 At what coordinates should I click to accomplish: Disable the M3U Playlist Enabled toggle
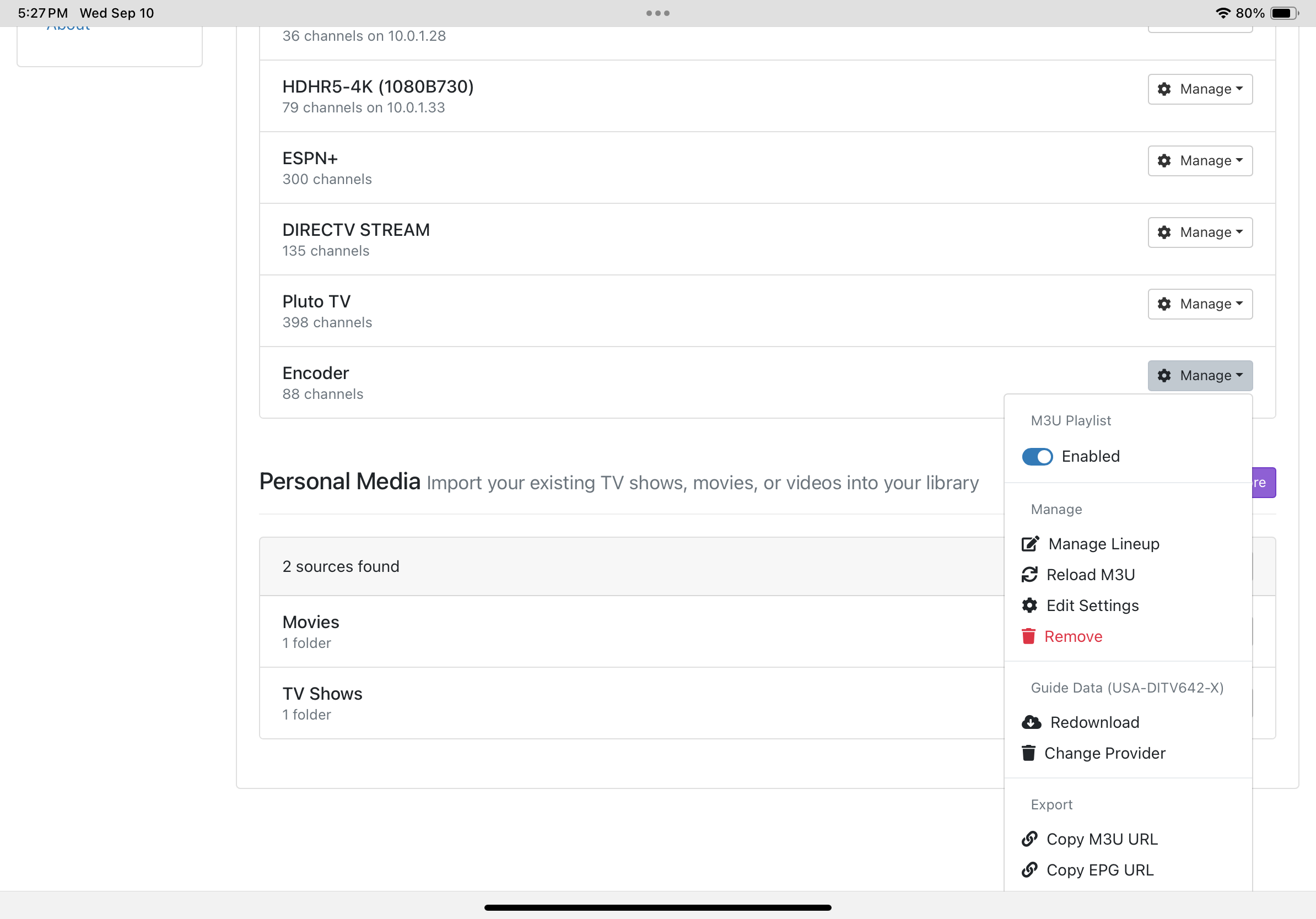click(x=1037, y=457)
